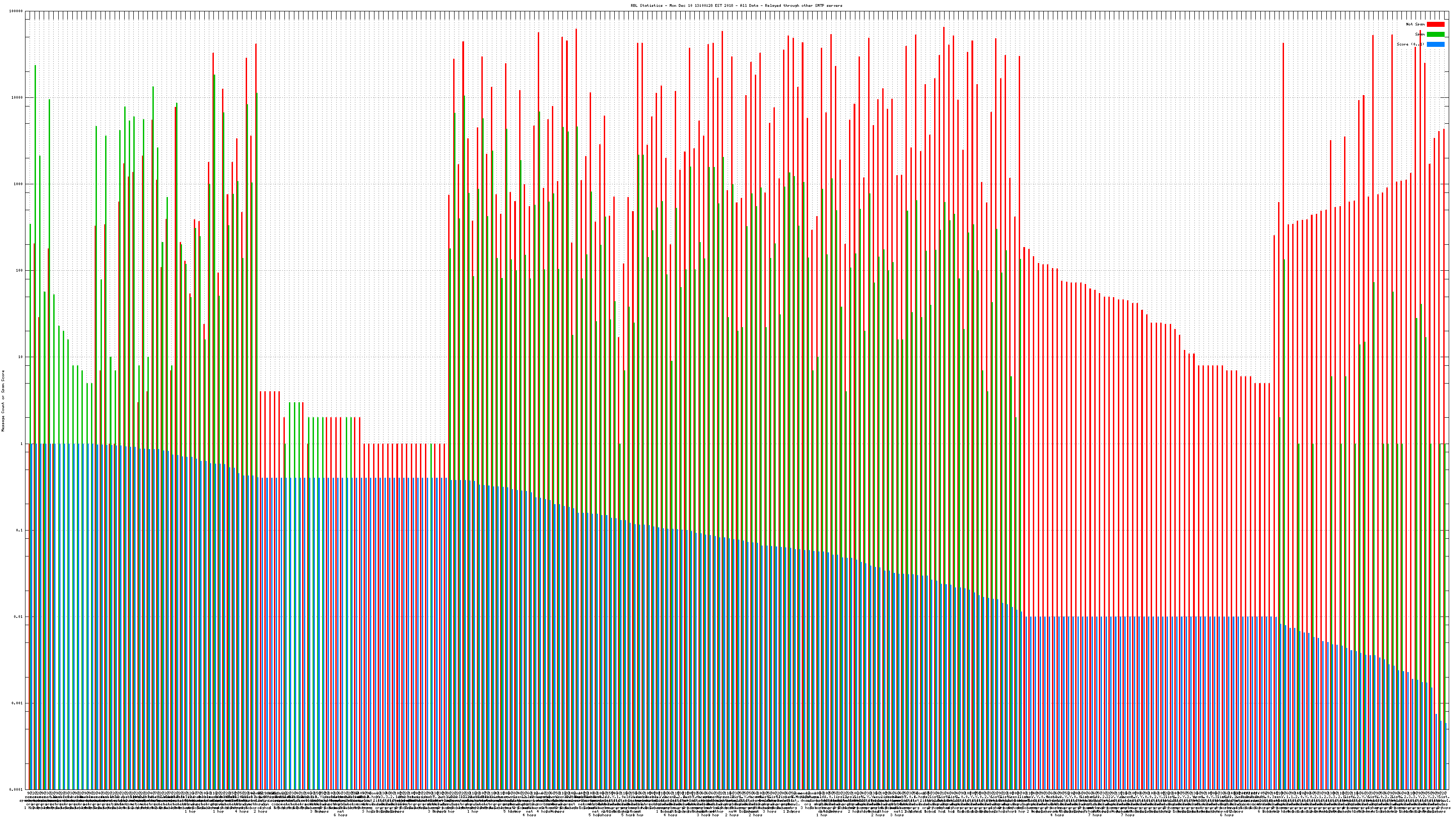This screenshot has height=819, width=1456.
Task: Click the 0.001 y-axis tick label
Action: 17,703
